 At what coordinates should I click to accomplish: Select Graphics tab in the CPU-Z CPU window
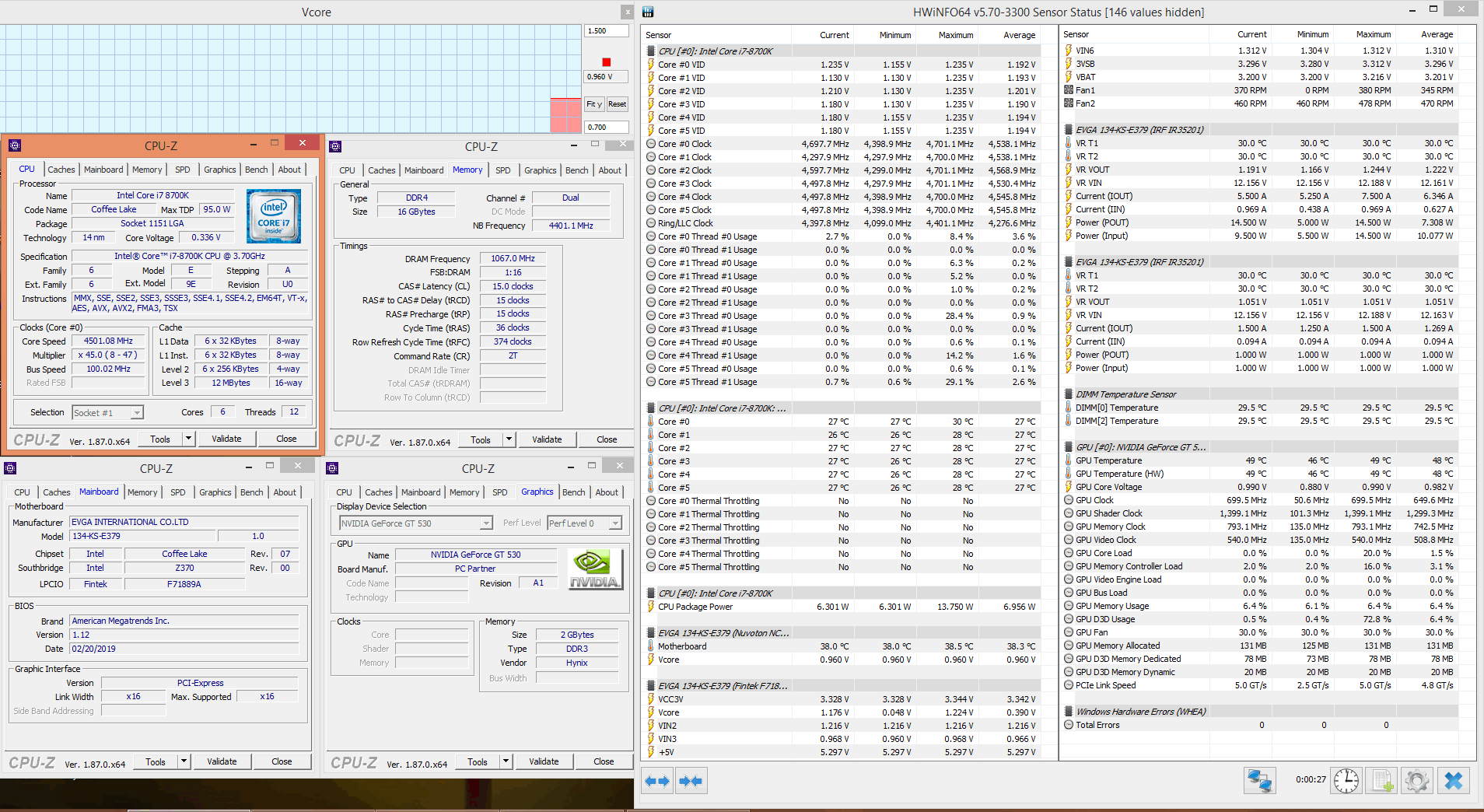(x=220, y=170)
